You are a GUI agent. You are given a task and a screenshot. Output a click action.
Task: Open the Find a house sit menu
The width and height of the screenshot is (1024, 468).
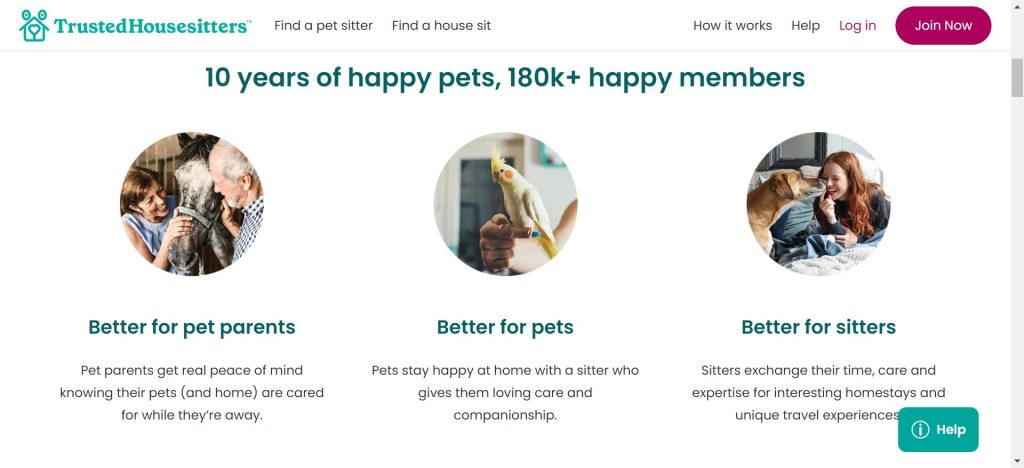pyautogui.click(x=441, y=26)
